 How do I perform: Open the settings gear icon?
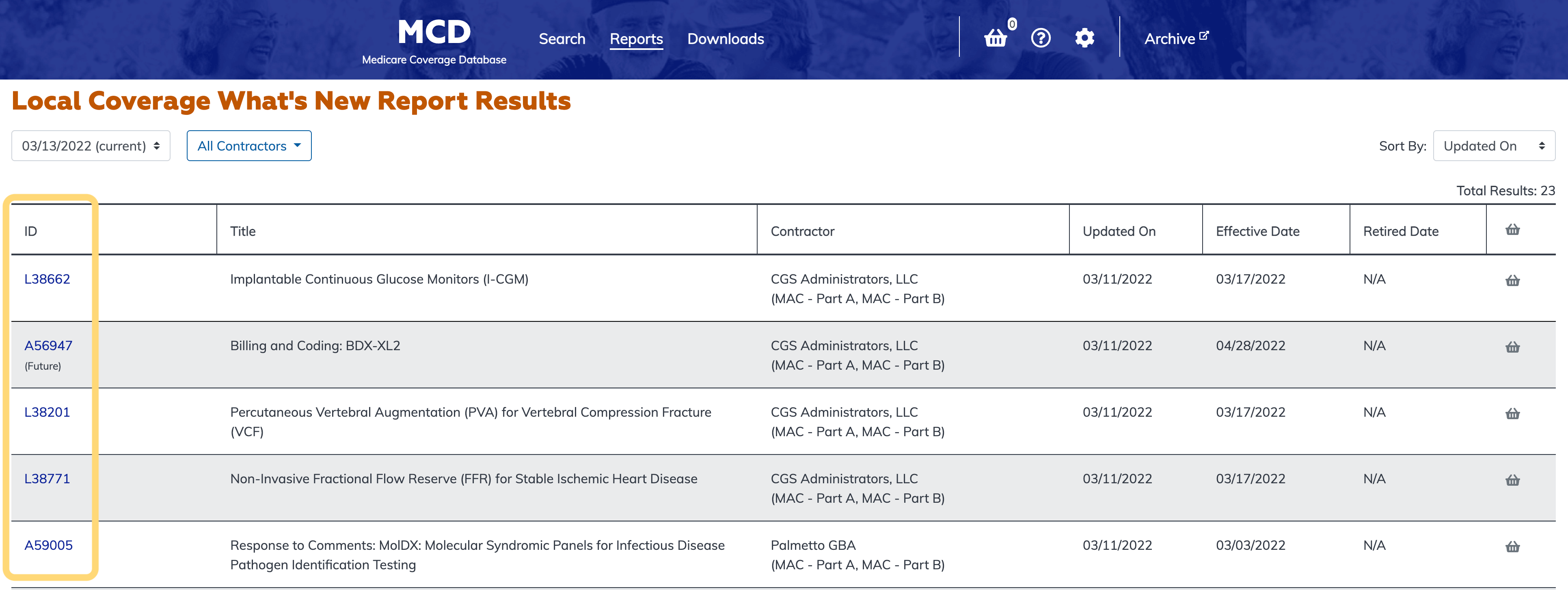pyautogui.click(x=1084, y=38)
